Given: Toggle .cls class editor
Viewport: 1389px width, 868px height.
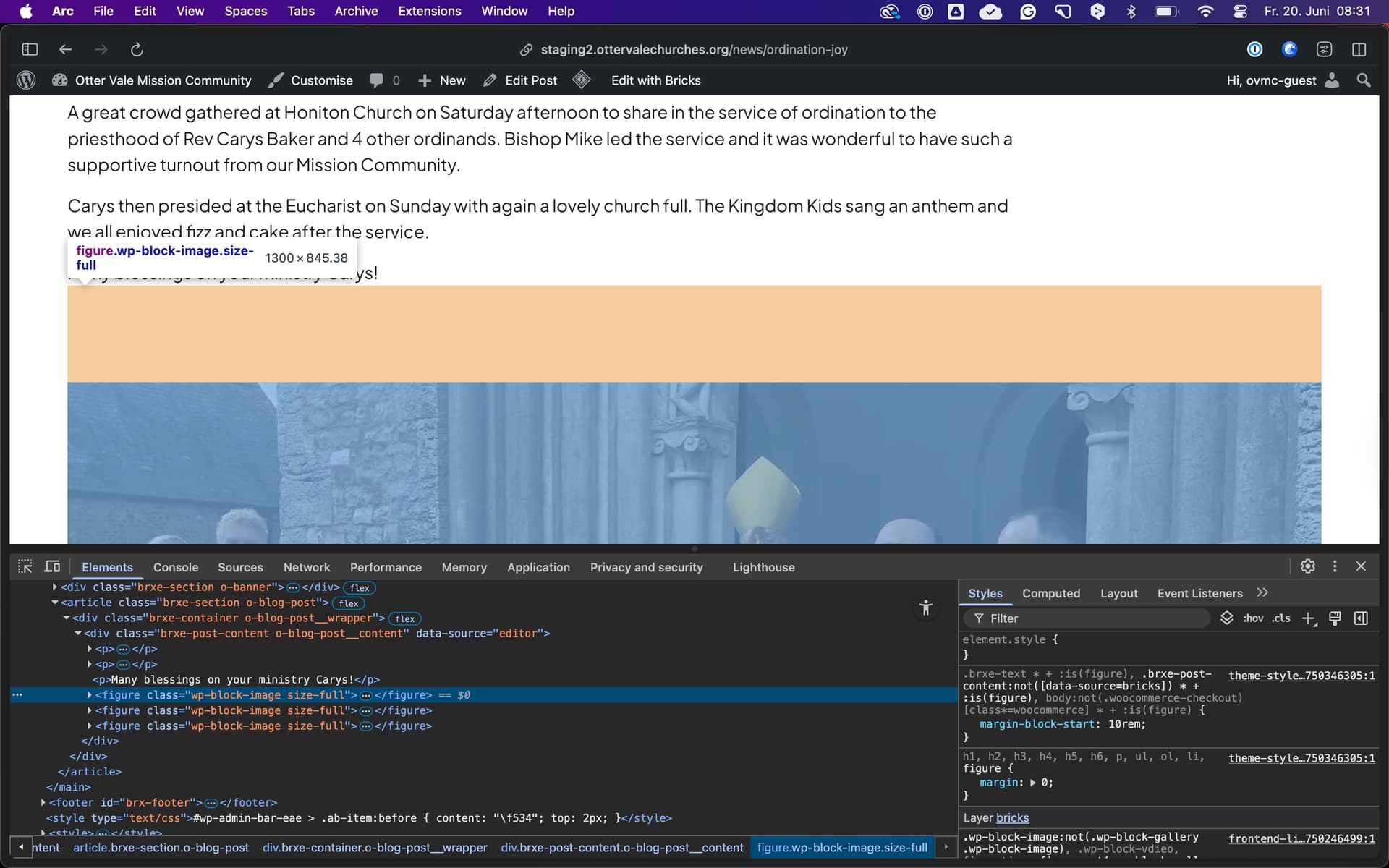Looking at the screenshot, I should 1282,618.
